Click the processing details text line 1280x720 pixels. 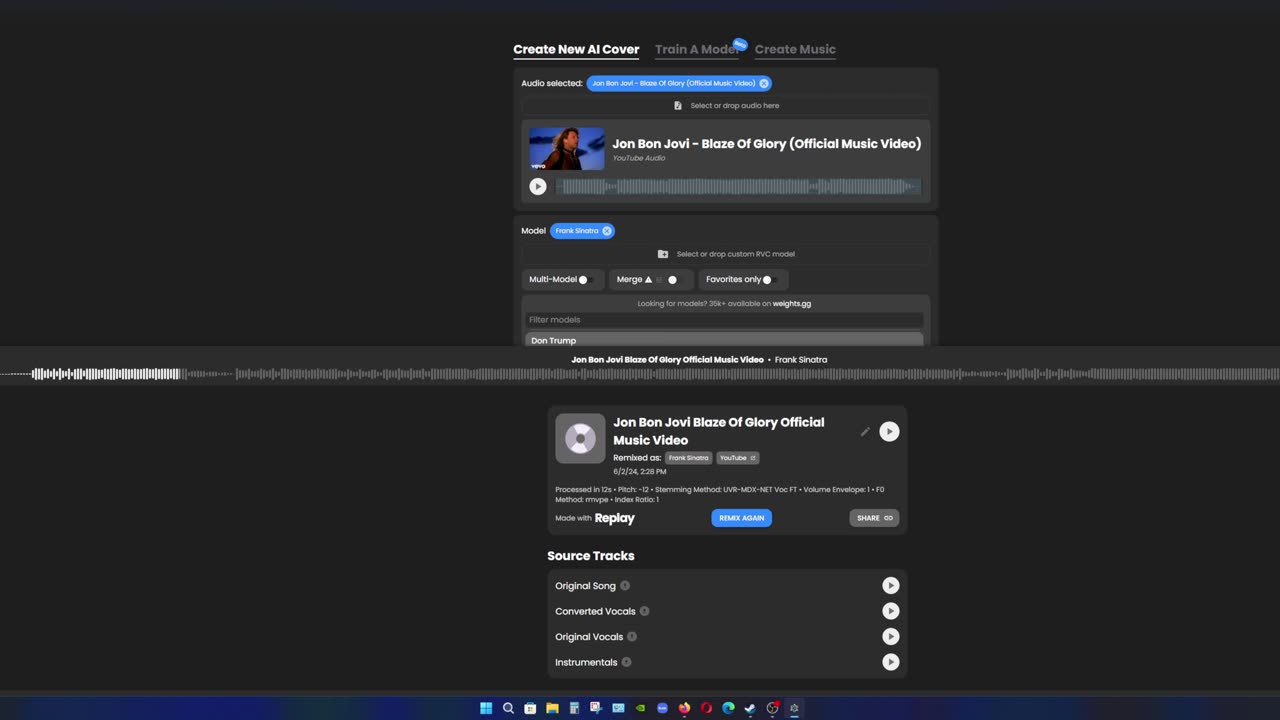pos(720,494)
